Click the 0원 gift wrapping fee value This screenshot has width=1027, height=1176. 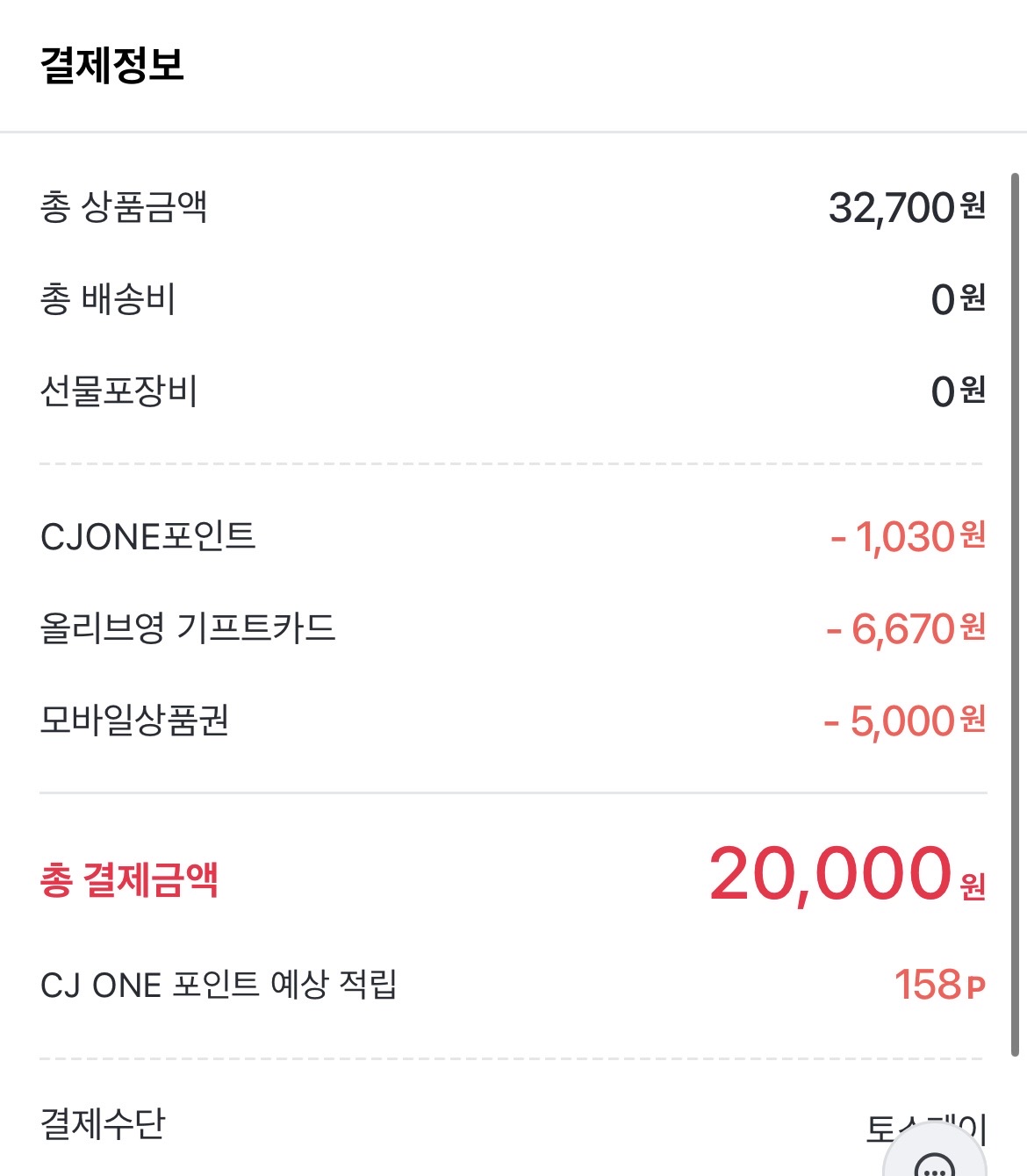point(958,391)
